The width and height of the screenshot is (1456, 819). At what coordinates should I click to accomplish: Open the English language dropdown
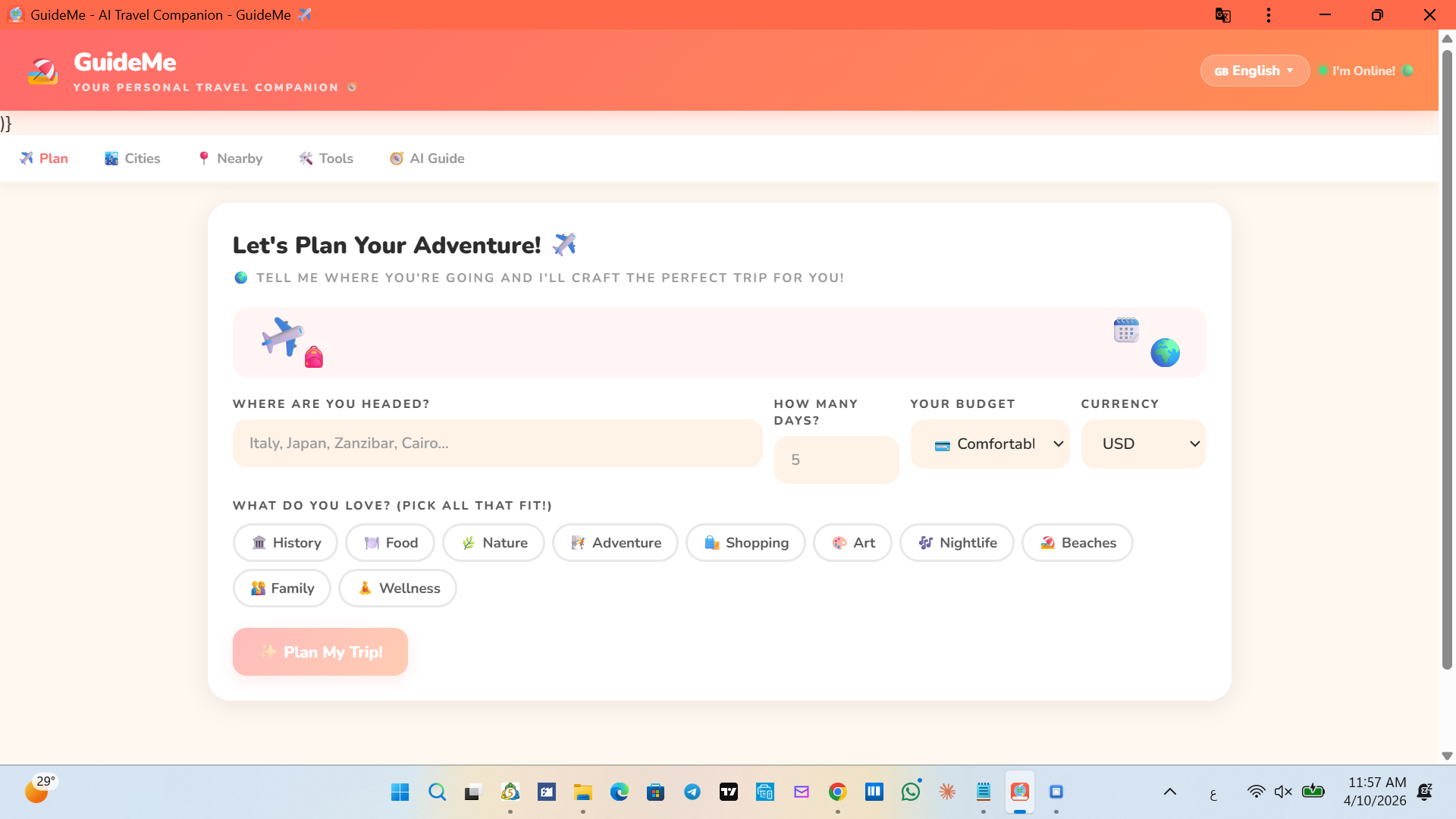[x=1254, y=70]
